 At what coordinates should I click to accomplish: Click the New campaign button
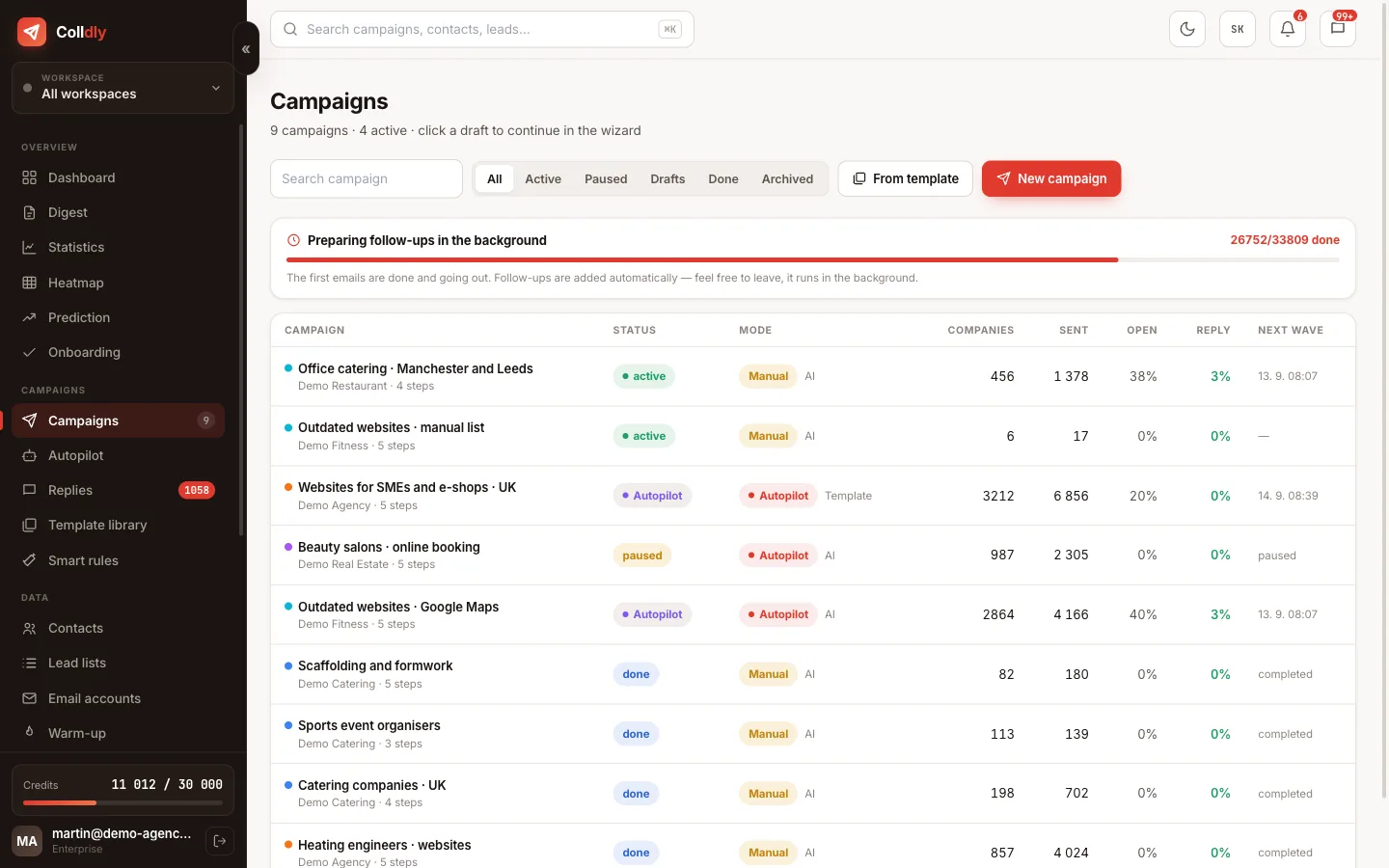[x=1051, y=178]
